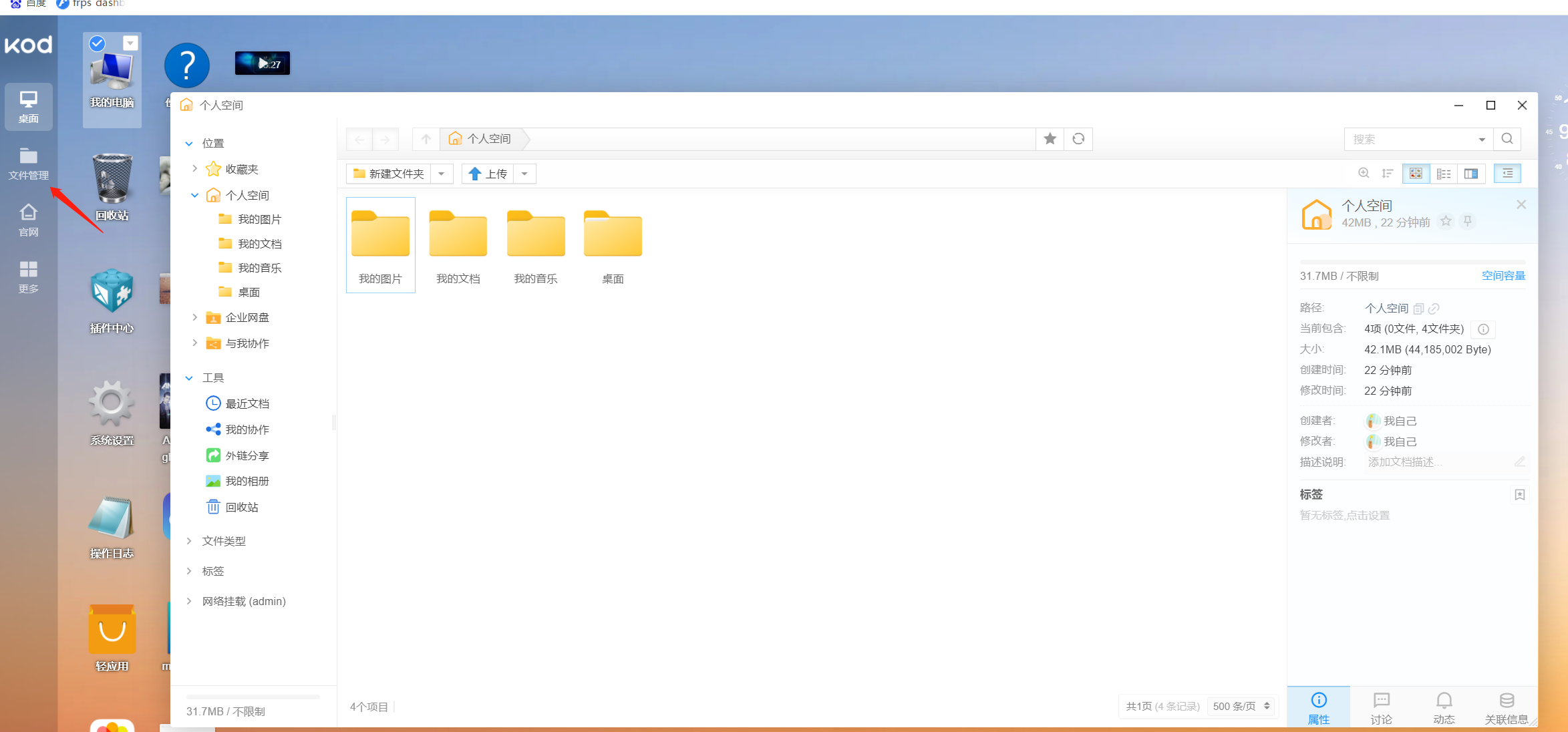Viewport: 1568px width, 732px height.
Task: Open the dropdown arrow on 我的电脑 icon
Action: click(131, 43)
